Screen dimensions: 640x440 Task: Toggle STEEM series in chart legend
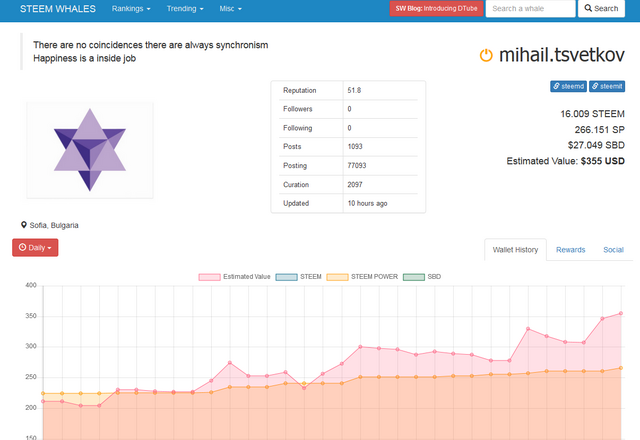pyautogui.click(x=298, y=277)
